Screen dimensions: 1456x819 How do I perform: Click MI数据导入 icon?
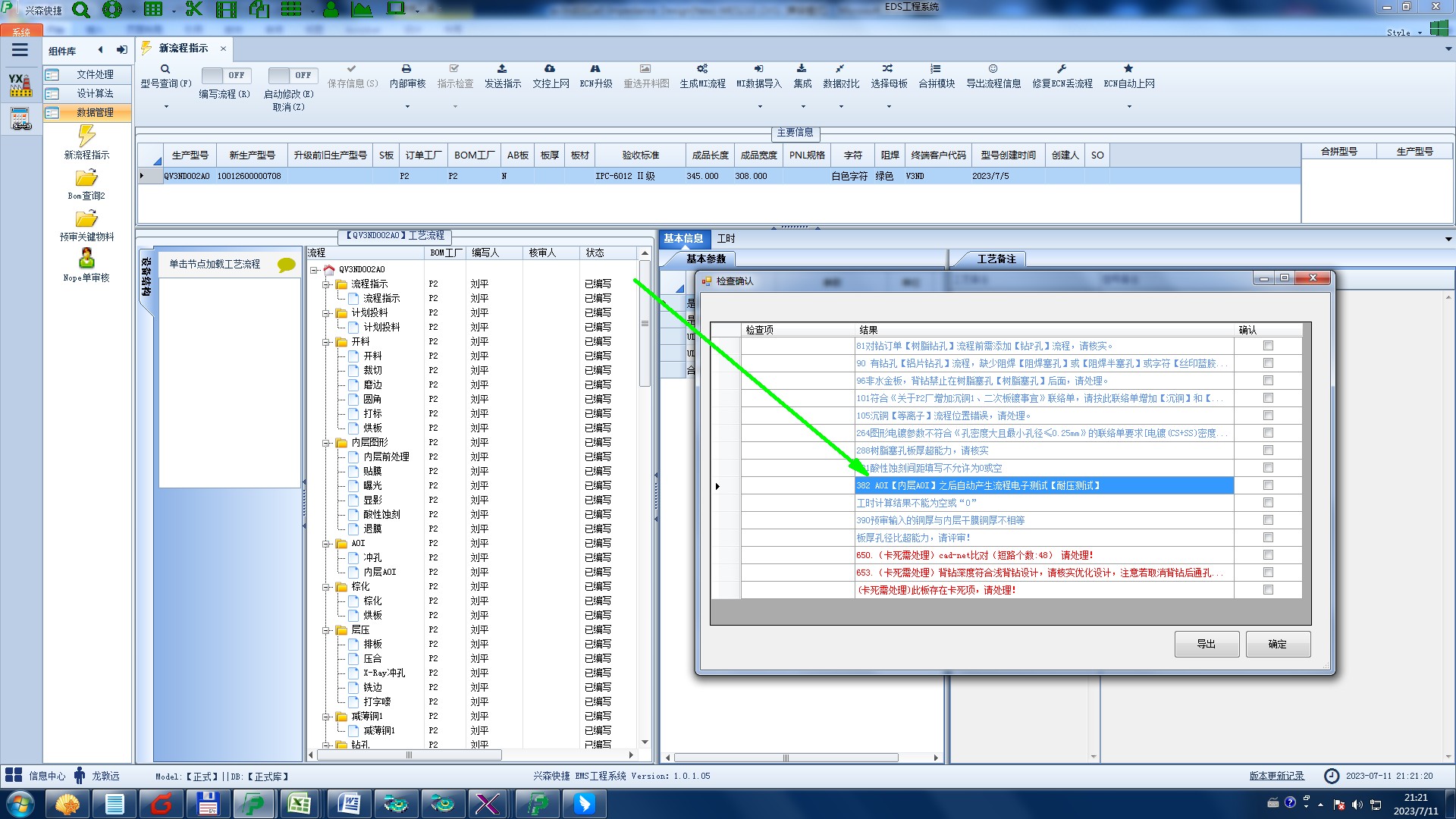(758, 69)
